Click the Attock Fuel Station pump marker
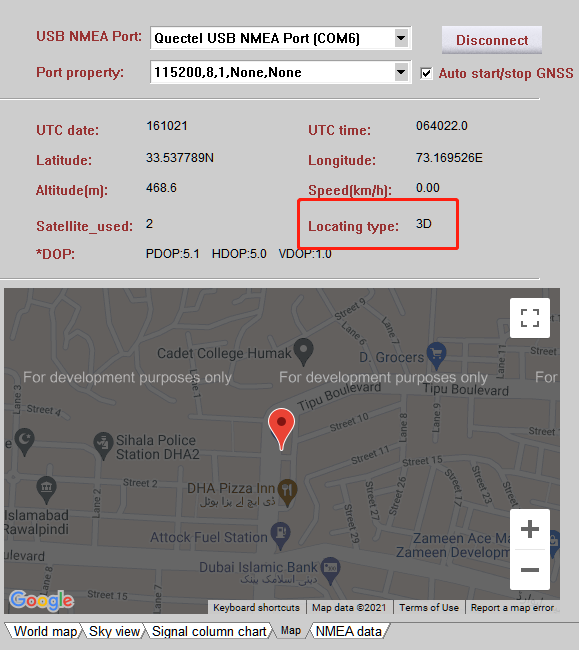The width and height of the screenshot is (579, 650). coord(281,535)
